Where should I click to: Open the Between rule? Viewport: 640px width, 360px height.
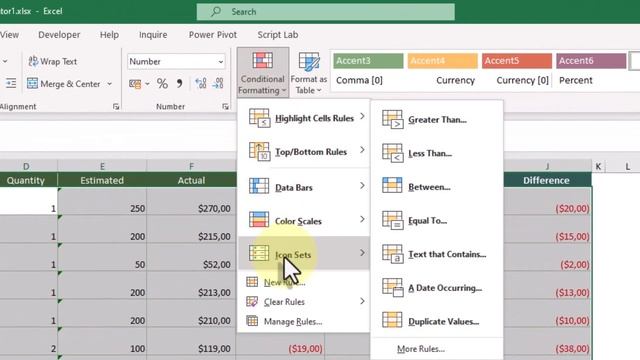tap(437, 187)
